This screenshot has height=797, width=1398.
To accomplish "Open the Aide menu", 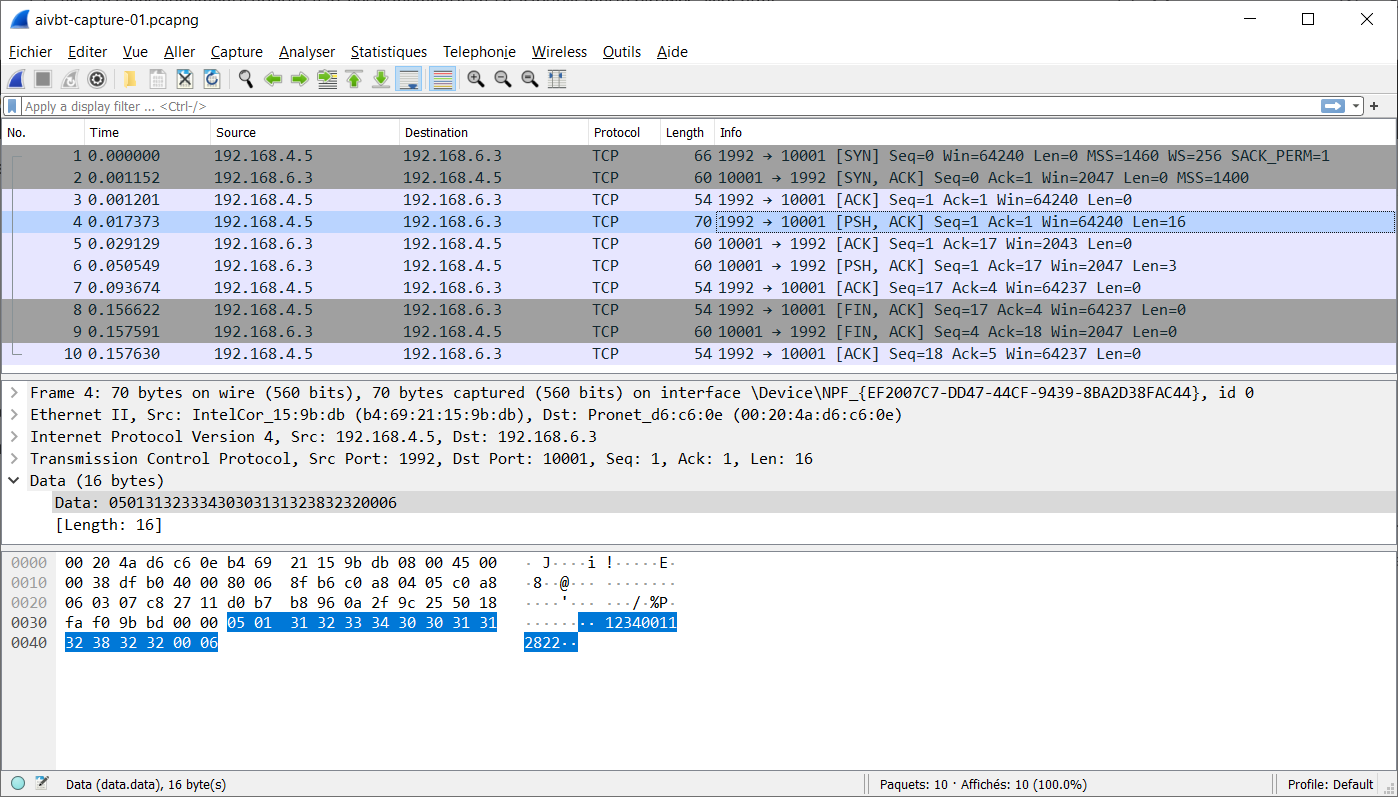I will [x=672, y=52].
